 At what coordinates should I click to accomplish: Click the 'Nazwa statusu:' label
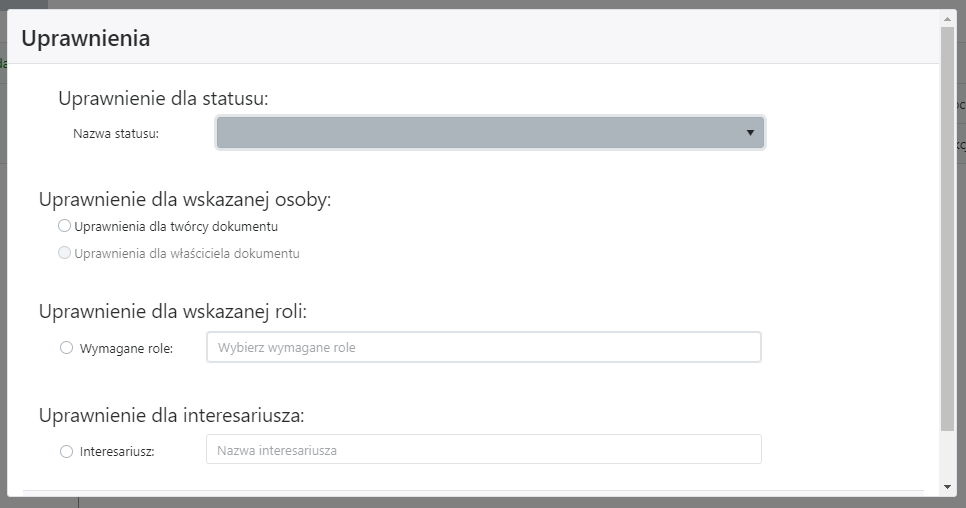(x=116, y=134)
